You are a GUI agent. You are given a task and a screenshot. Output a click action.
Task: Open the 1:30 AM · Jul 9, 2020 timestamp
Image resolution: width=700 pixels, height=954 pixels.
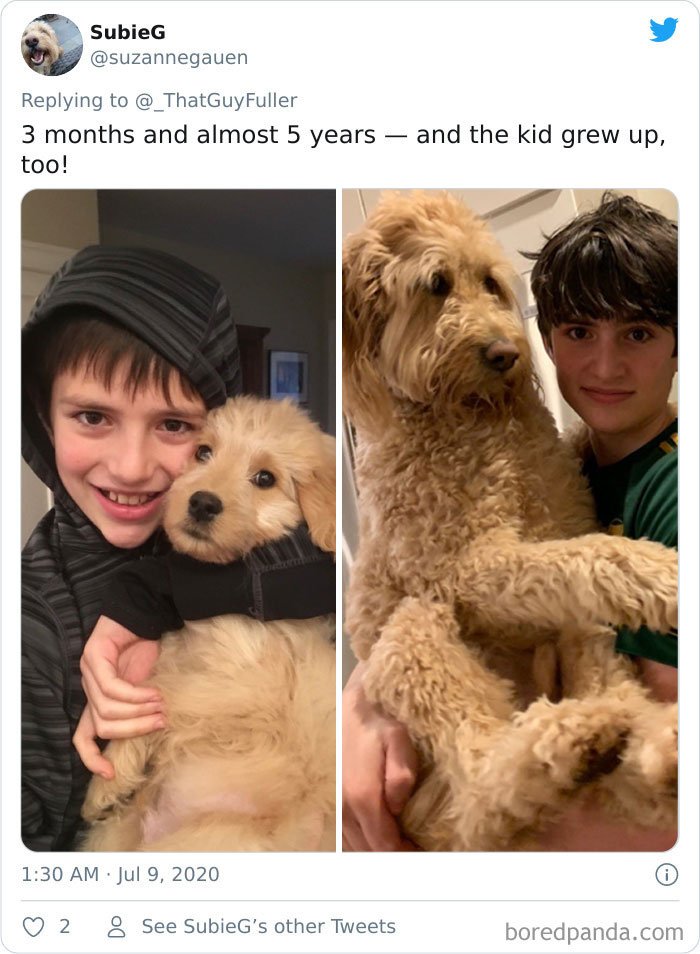point(120,874)
